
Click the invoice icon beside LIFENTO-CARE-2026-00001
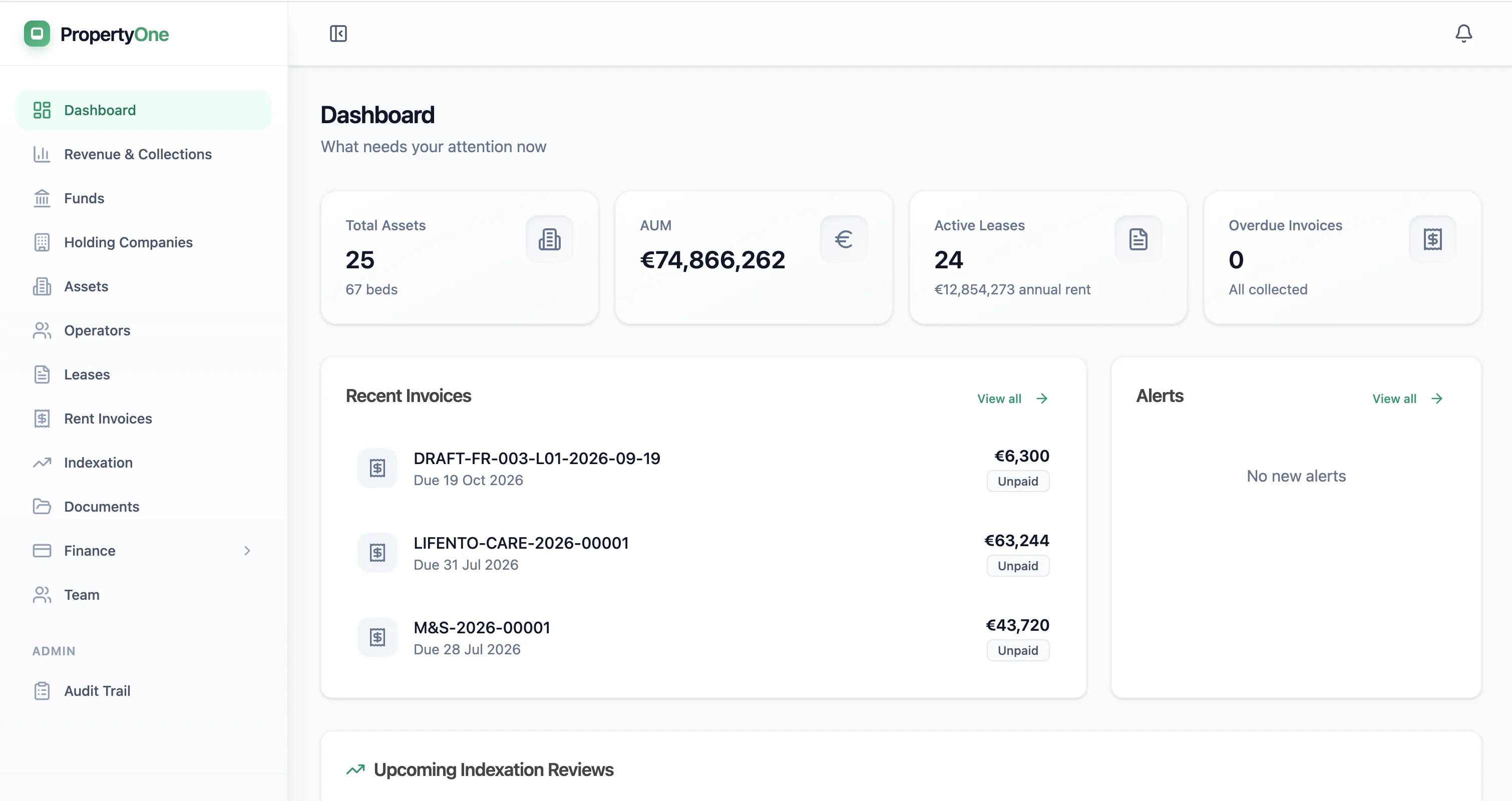point(377,553)
